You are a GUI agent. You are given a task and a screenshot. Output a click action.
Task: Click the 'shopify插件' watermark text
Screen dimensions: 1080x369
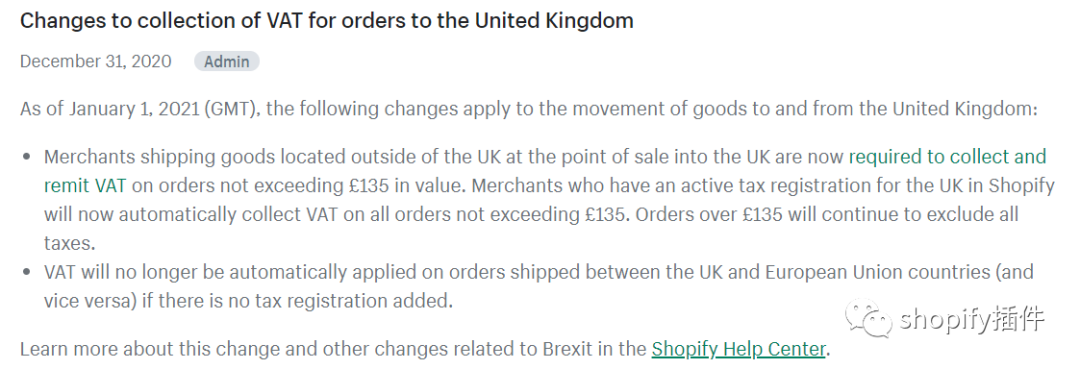click(x=972, y=319)
